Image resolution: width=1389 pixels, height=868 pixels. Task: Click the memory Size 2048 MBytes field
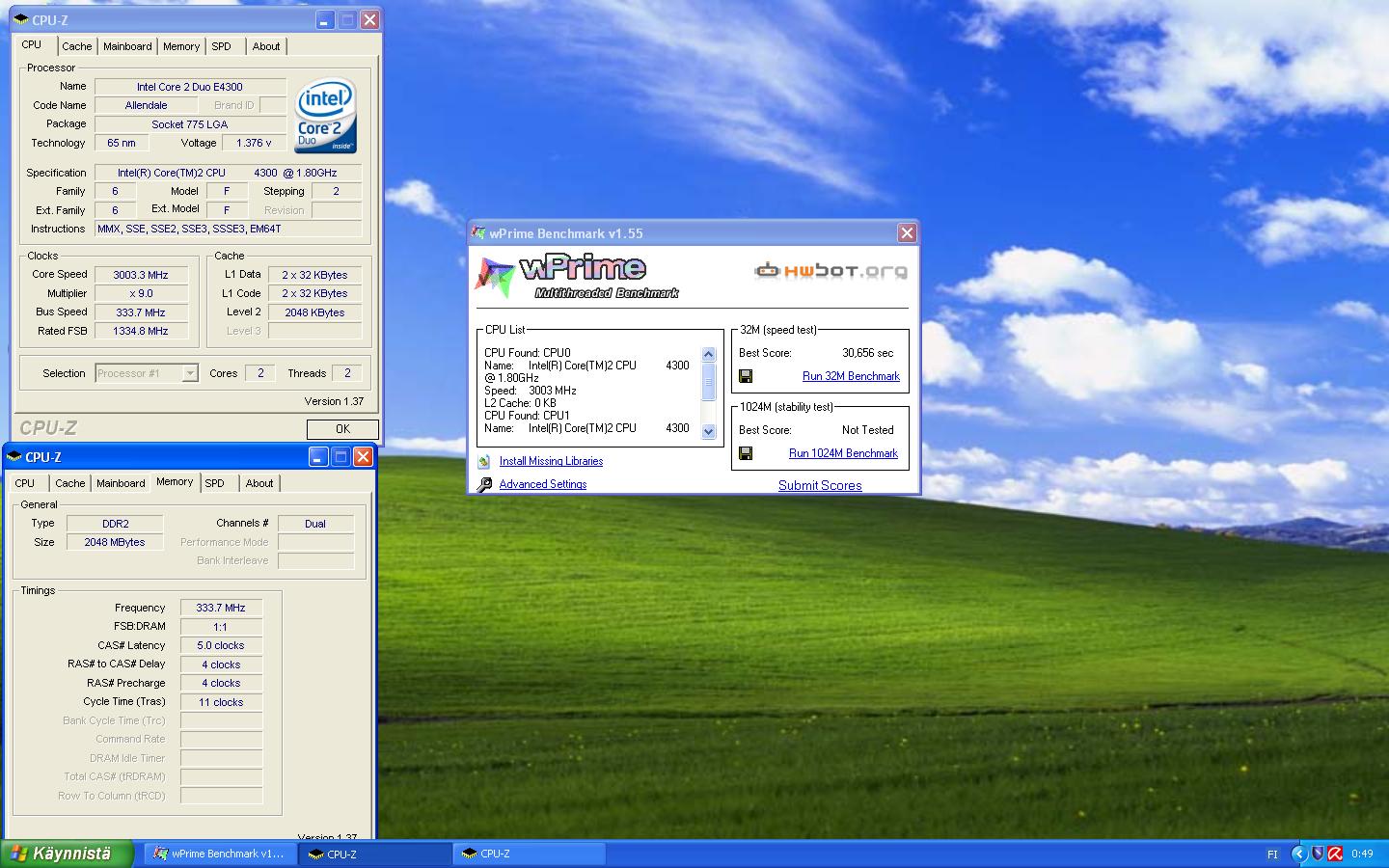click(x=116, y=542)
